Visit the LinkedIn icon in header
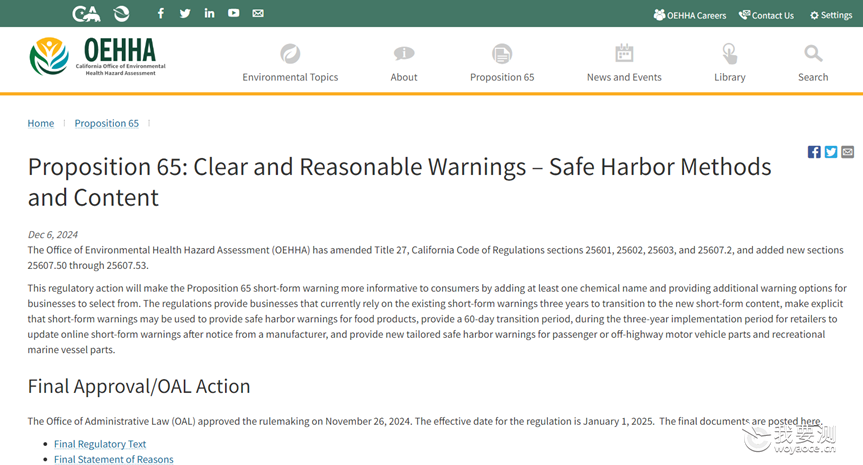 click(x=209, y=13)
